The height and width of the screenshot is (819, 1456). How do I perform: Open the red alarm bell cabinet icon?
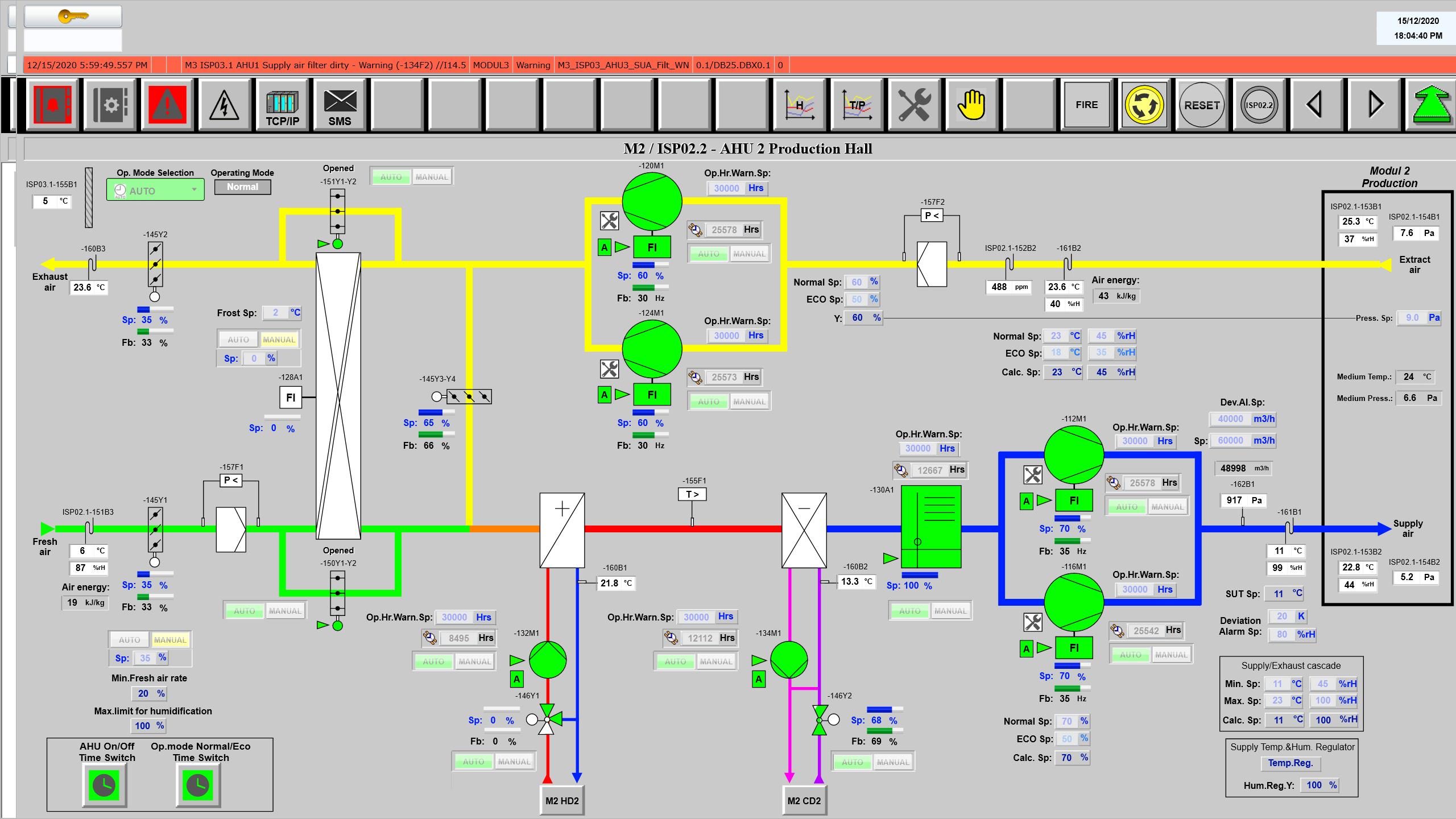pos(52,106)
